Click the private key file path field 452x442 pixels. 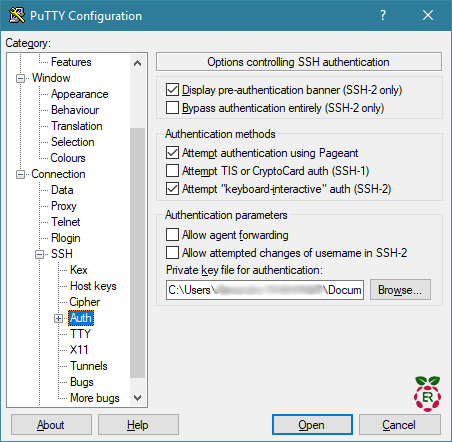(265, 290)
